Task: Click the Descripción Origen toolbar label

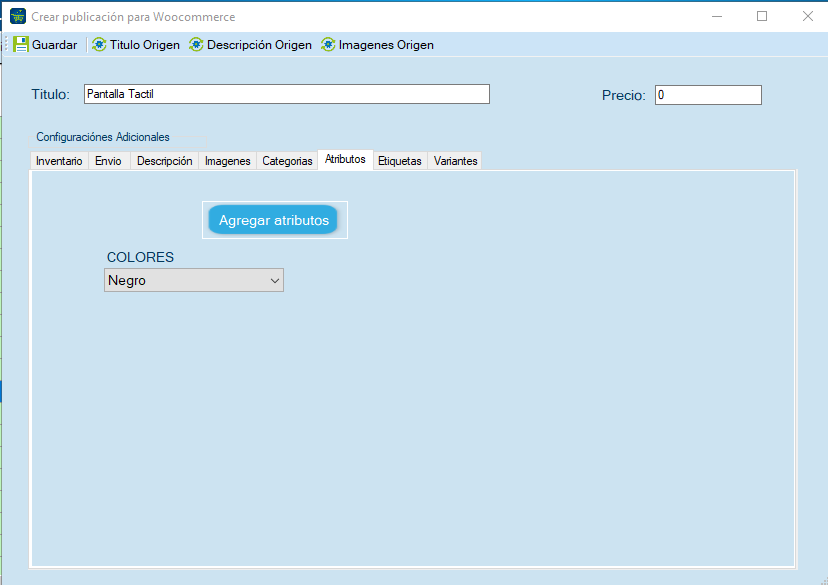Action: tap(259, 45)
